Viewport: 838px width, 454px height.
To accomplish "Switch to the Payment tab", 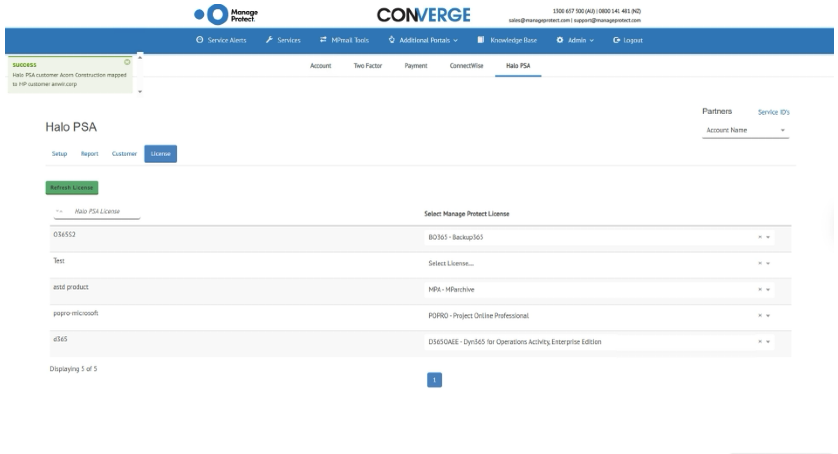I will pyautogui.click(x=416, y=66).
